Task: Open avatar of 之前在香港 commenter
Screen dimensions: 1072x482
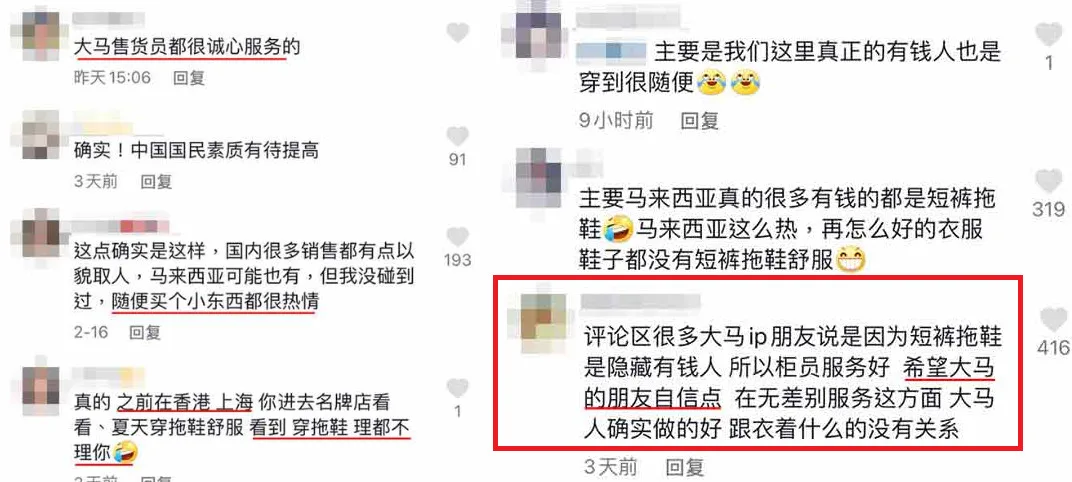Action: (x=41, y=388)
